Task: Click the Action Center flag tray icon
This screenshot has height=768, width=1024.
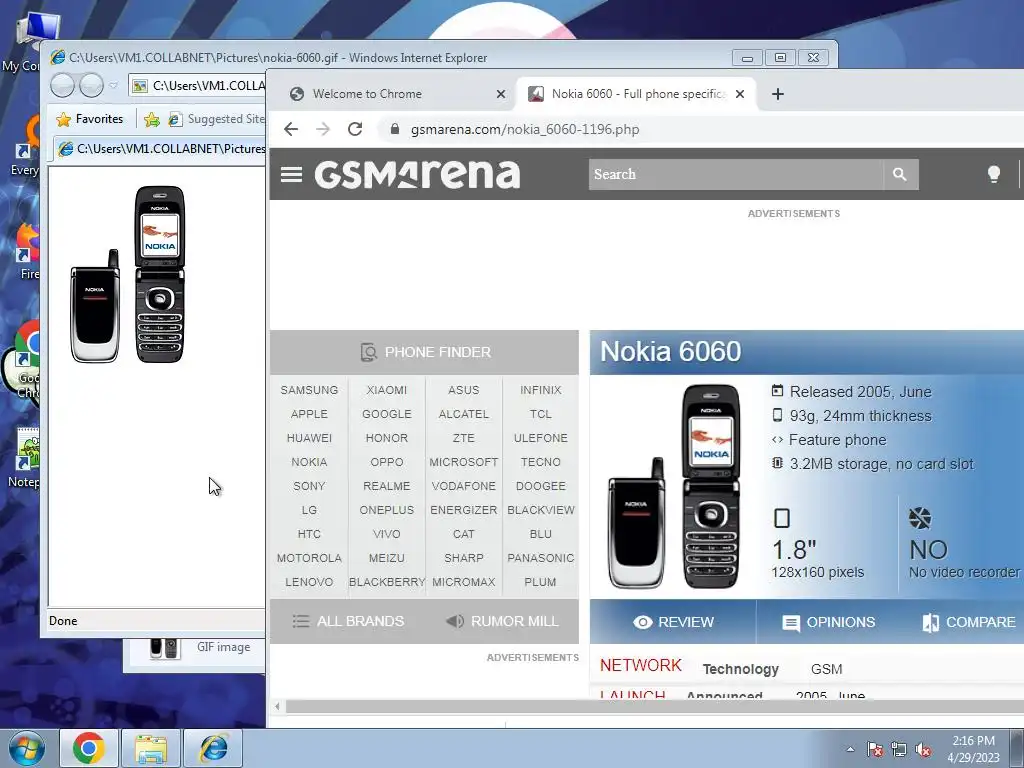Action: click(875, 749)
